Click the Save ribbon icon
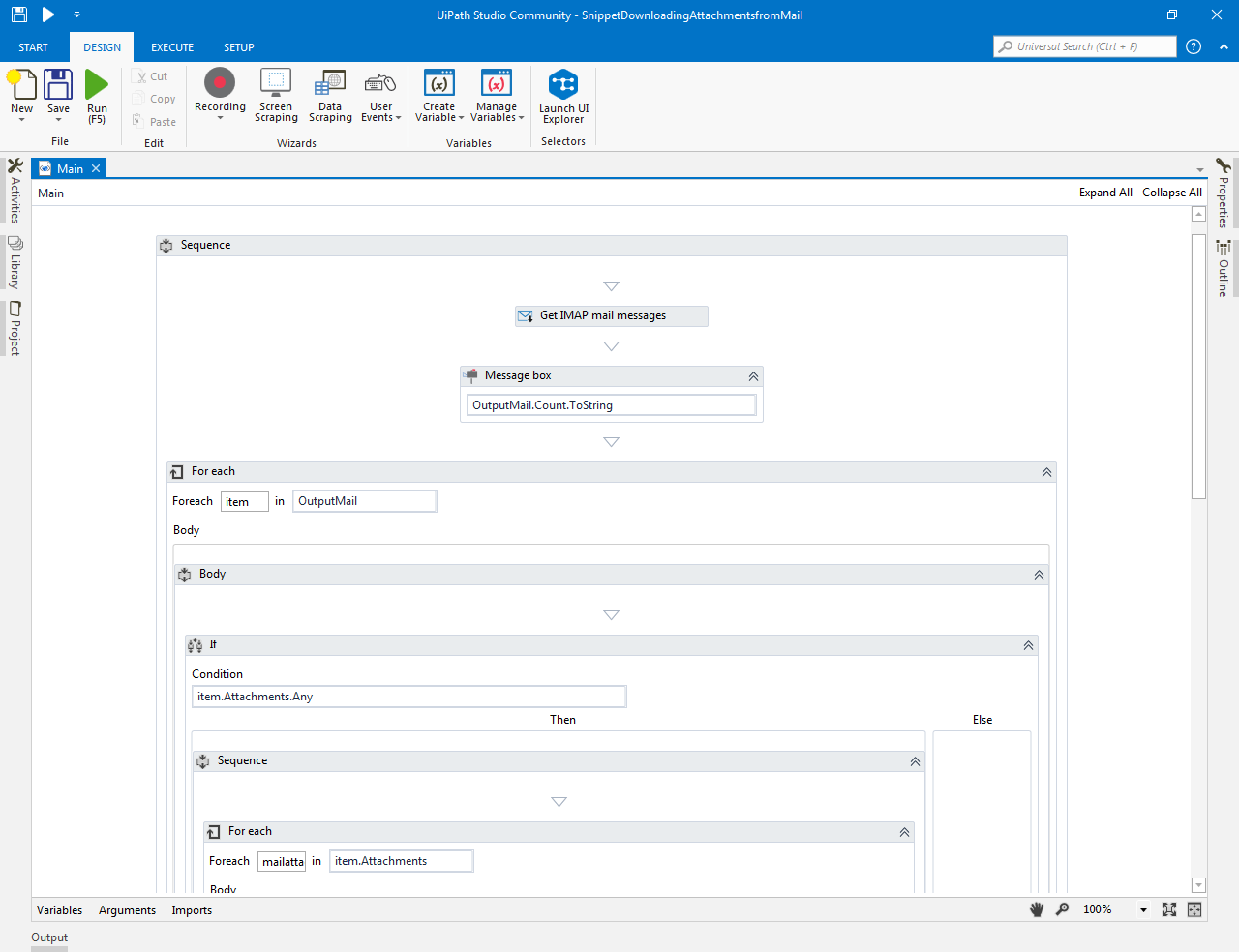The image size is (1239, 952). pos(58,85)
